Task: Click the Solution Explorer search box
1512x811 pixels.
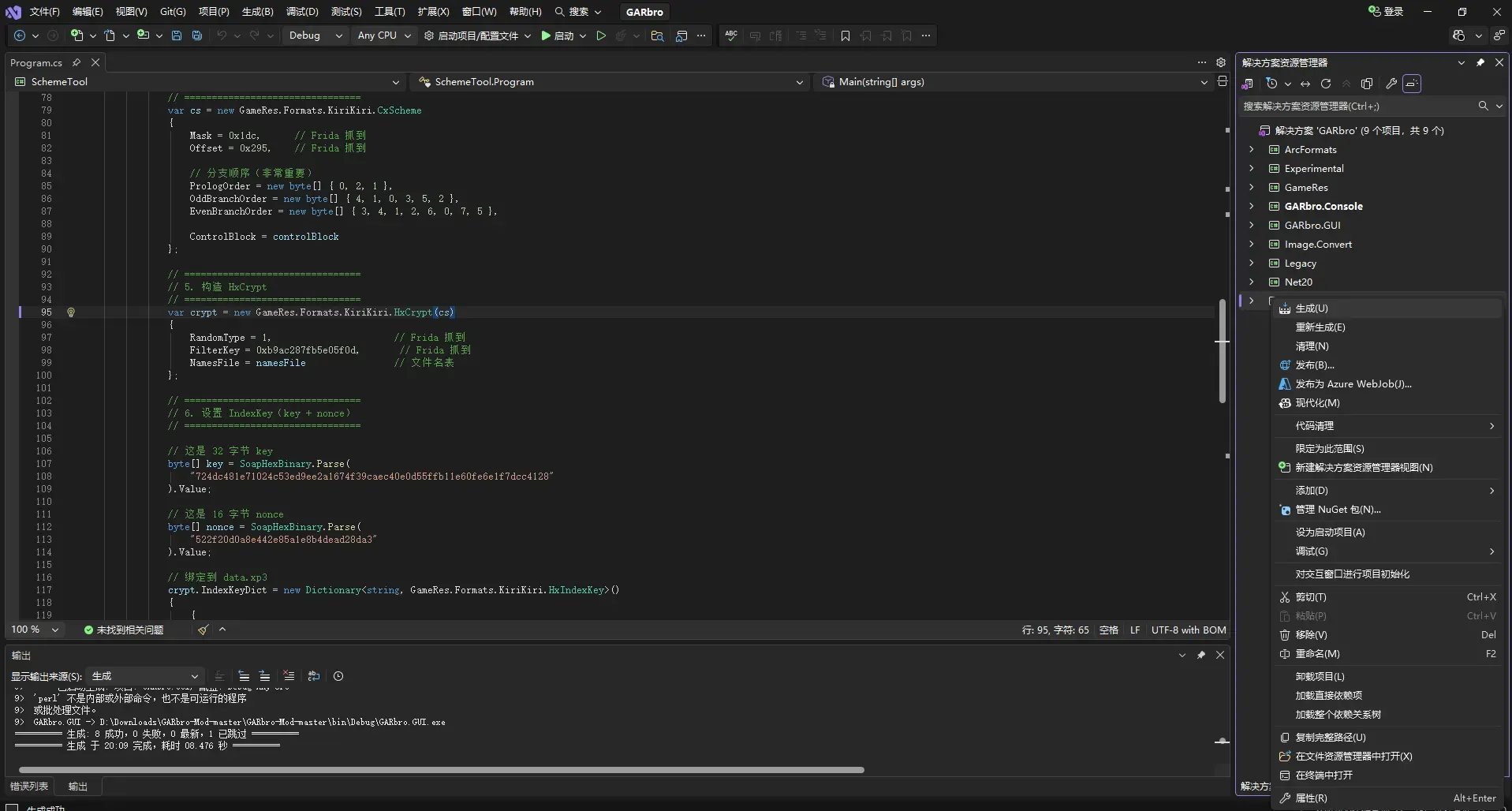Action: coord(1357,106)
